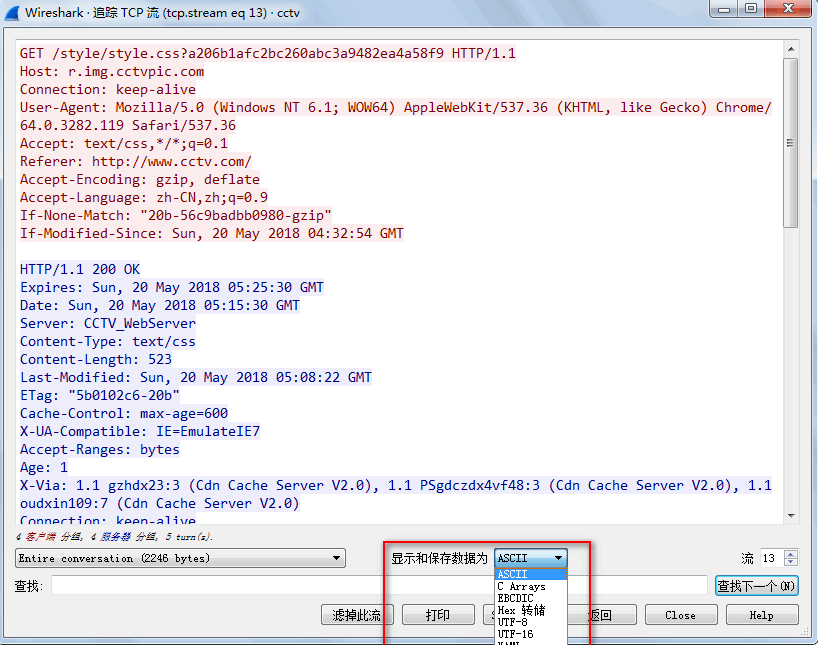The image size is (818, 645).
Task: Select EBCDIC display format
Action: tap(515, 598)
